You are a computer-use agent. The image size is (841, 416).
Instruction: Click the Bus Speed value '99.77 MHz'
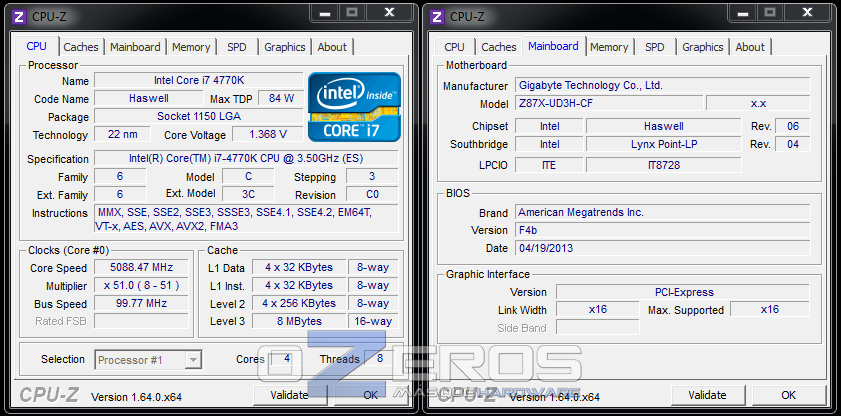142,303
